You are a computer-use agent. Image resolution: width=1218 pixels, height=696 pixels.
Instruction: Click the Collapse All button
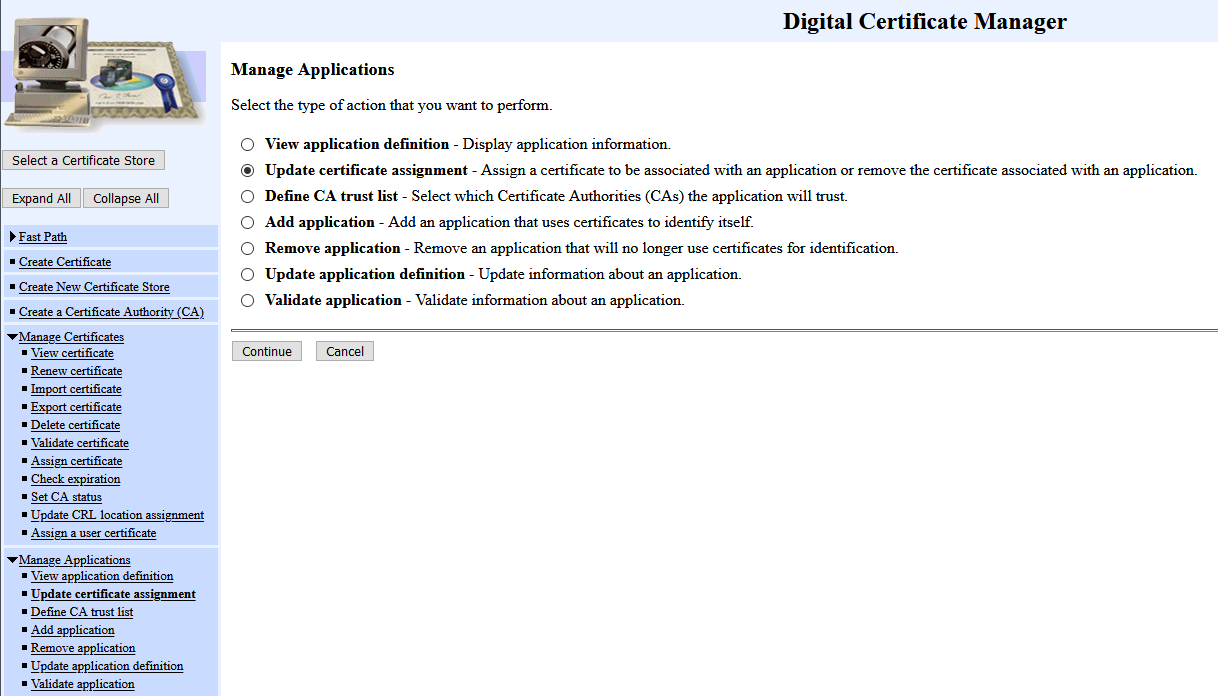click(126, 198)
